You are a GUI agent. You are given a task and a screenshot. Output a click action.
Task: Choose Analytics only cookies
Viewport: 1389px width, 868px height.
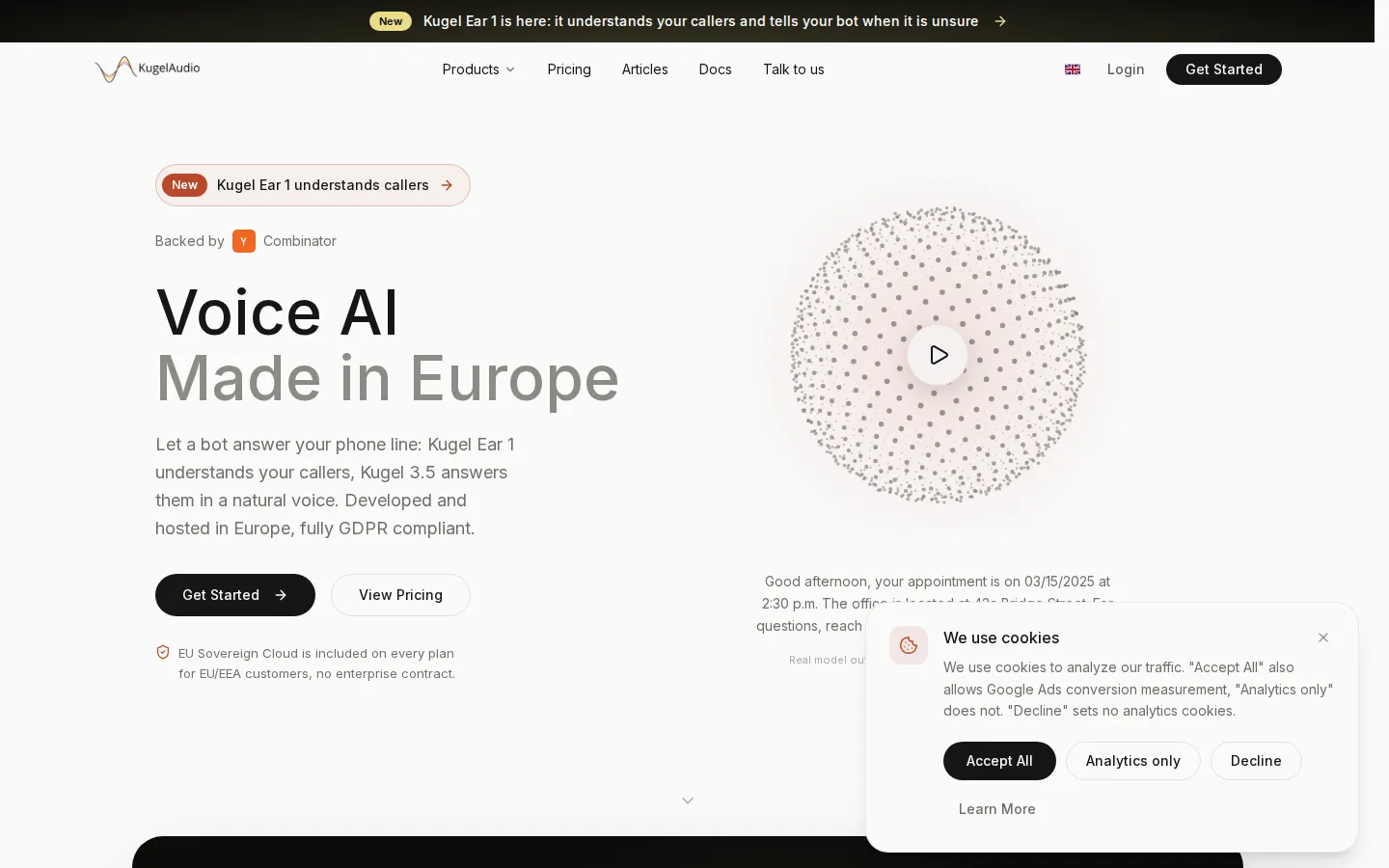(x=1133, y=761)
